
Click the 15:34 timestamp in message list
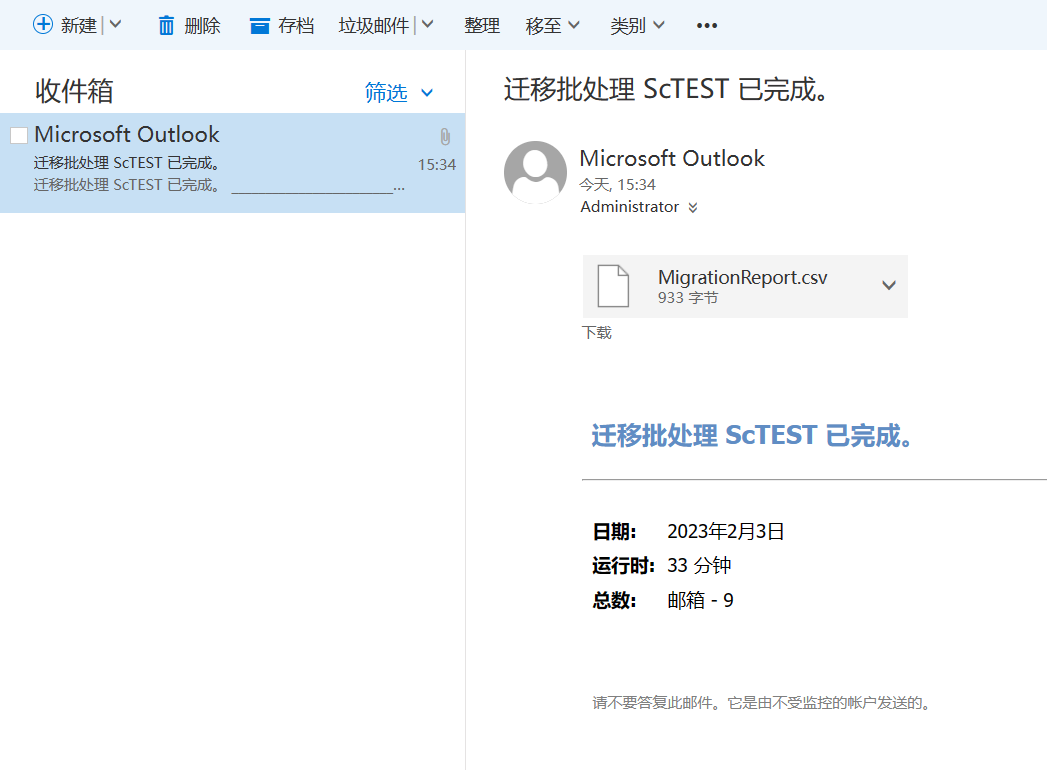[x=437, y=164]
